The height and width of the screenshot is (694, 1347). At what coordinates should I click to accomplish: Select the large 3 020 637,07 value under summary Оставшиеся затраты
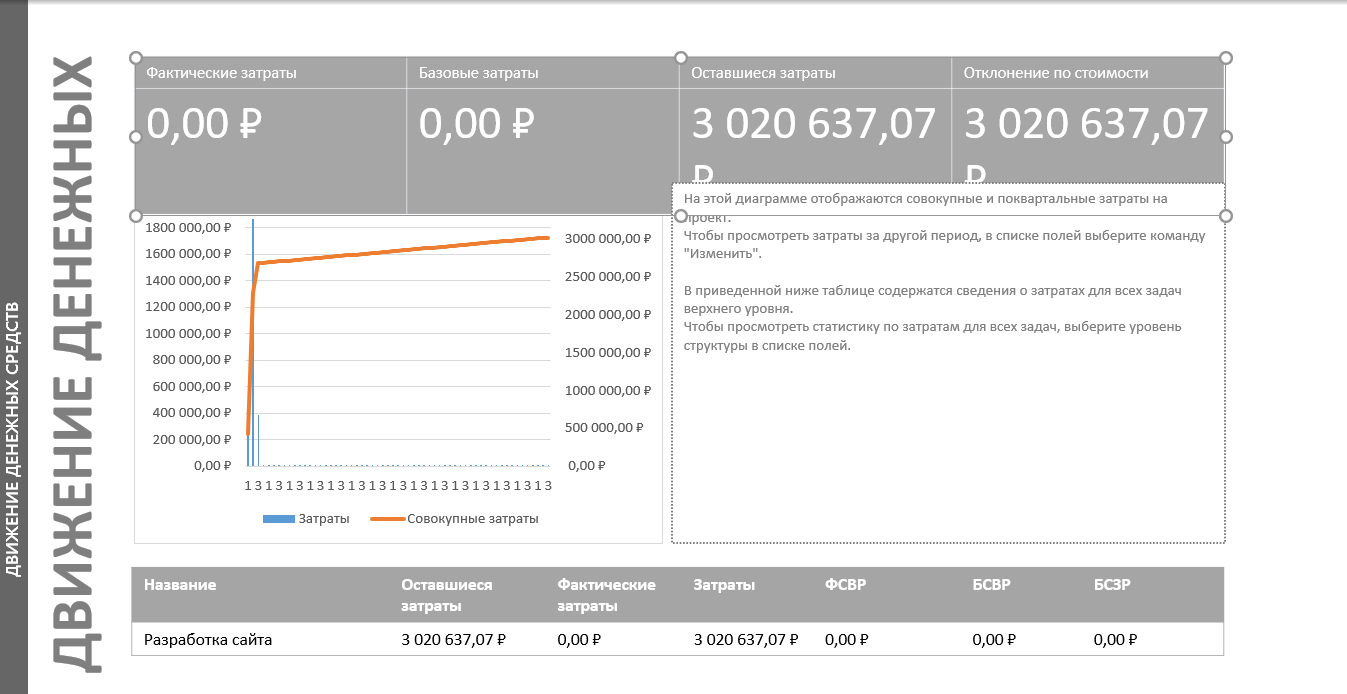[x=814, y=124]
